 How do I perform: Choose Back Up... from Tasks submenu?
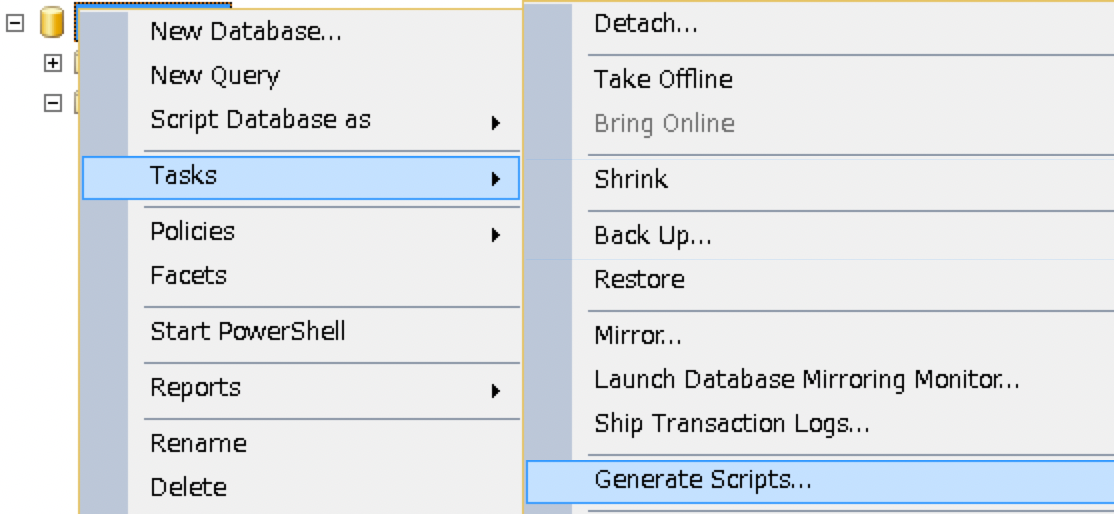(653, 236)
